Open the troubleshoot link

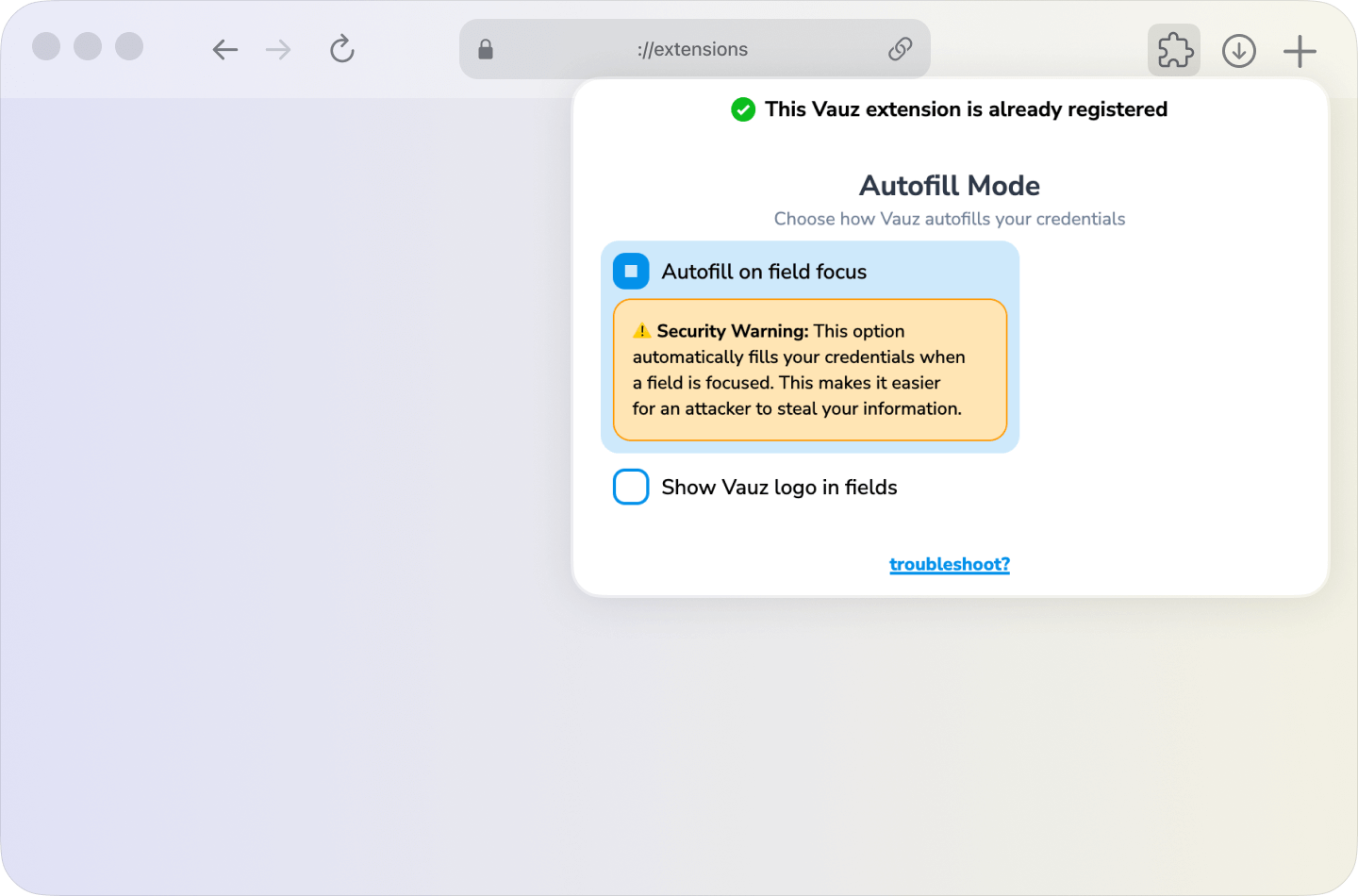950,564
